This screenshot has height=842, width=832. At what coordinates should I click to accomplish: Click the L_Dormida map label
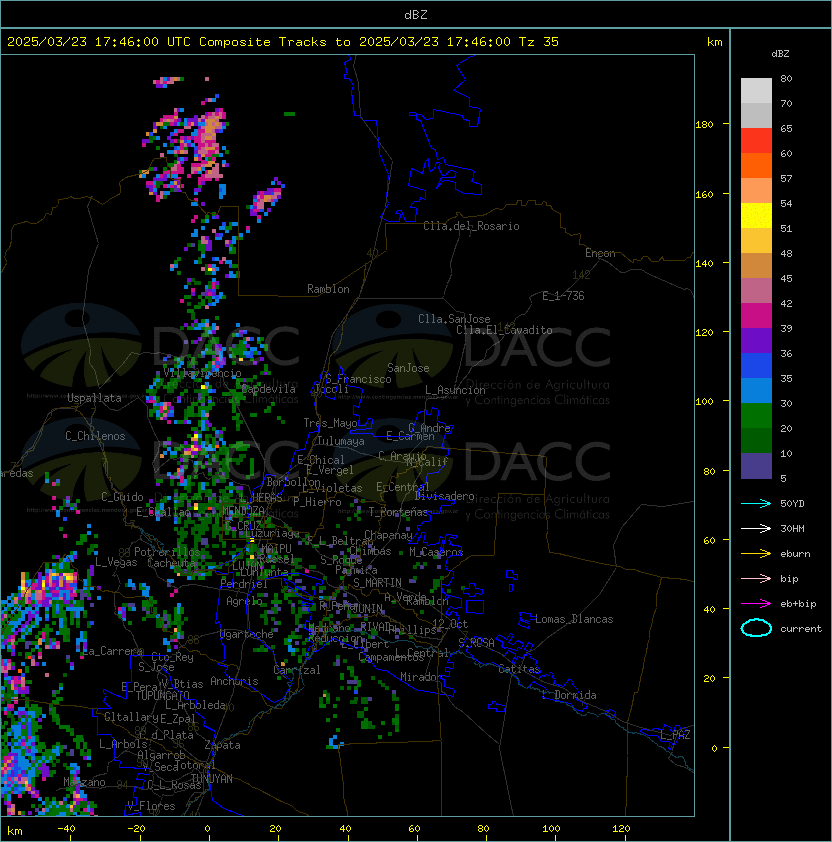(x=569, y=695)
